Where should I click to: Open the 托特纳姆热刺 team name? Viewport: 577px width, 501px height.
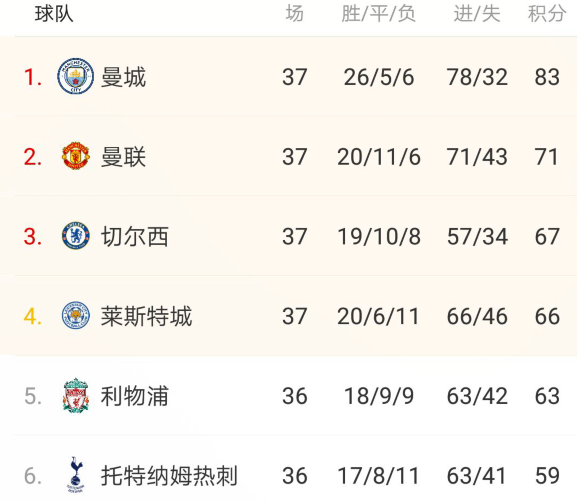tap(169, 476)
